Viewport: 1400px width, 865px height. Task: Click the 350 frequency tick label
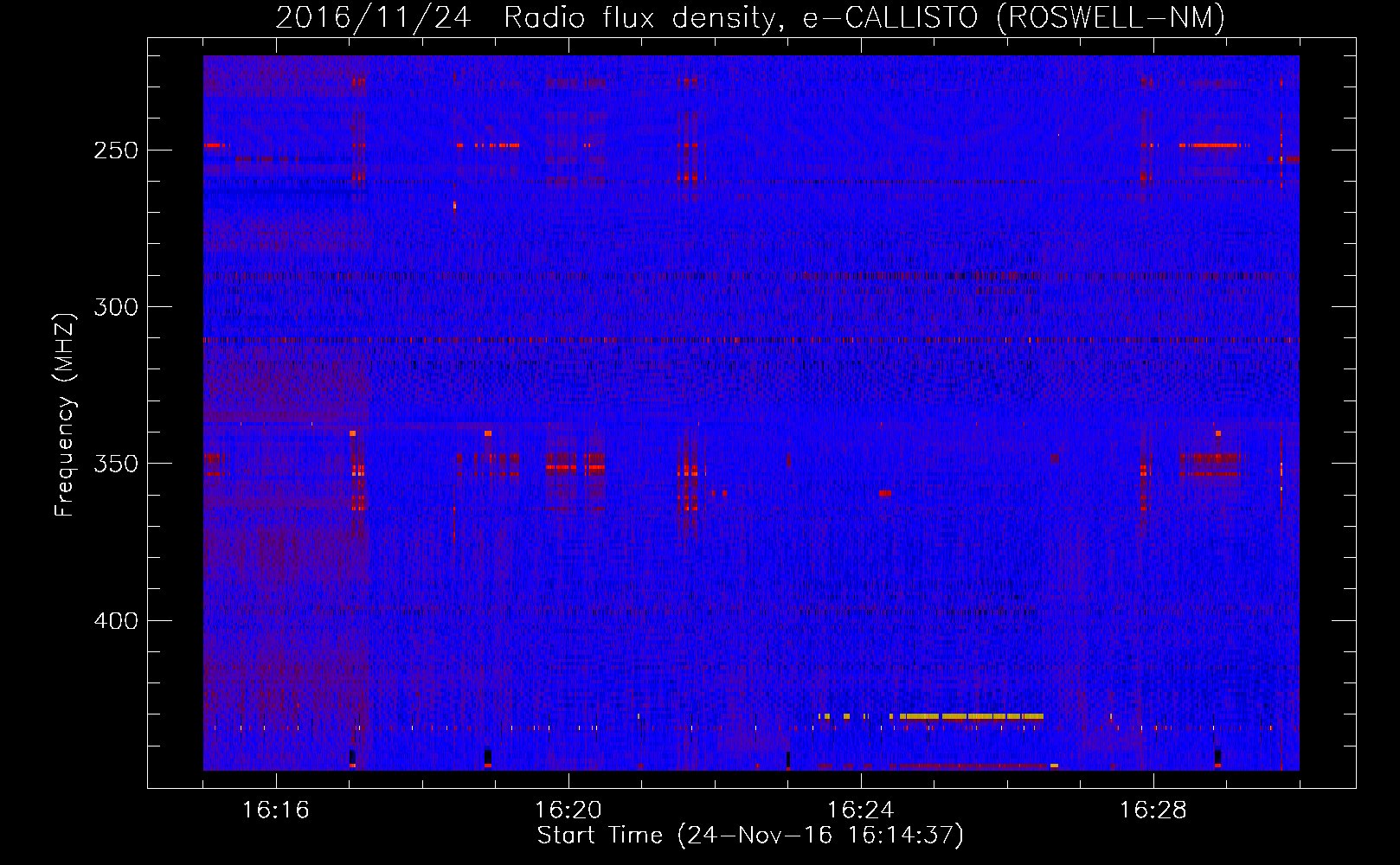(x=115, y=465)
